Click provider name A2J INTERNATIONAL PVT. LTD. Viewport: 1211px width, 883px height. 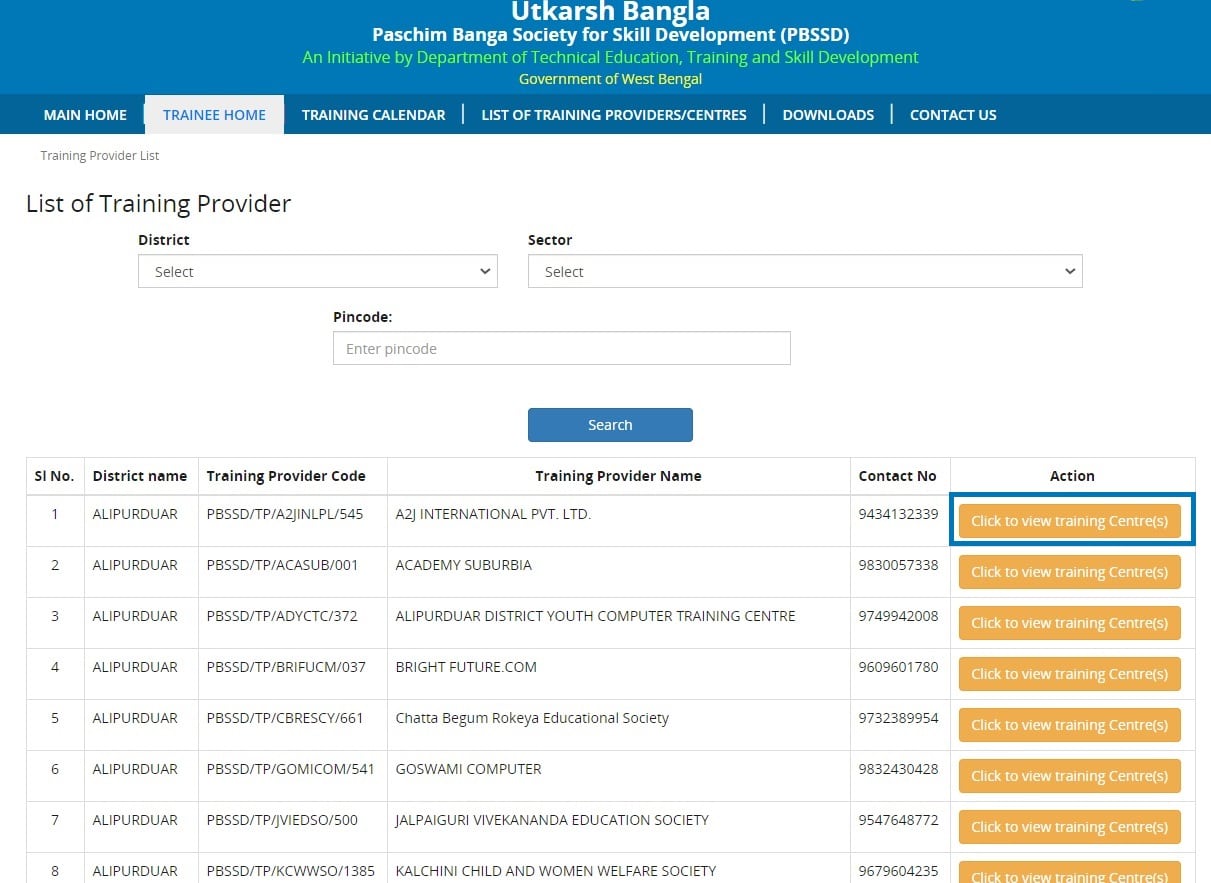tap(493, 514)
